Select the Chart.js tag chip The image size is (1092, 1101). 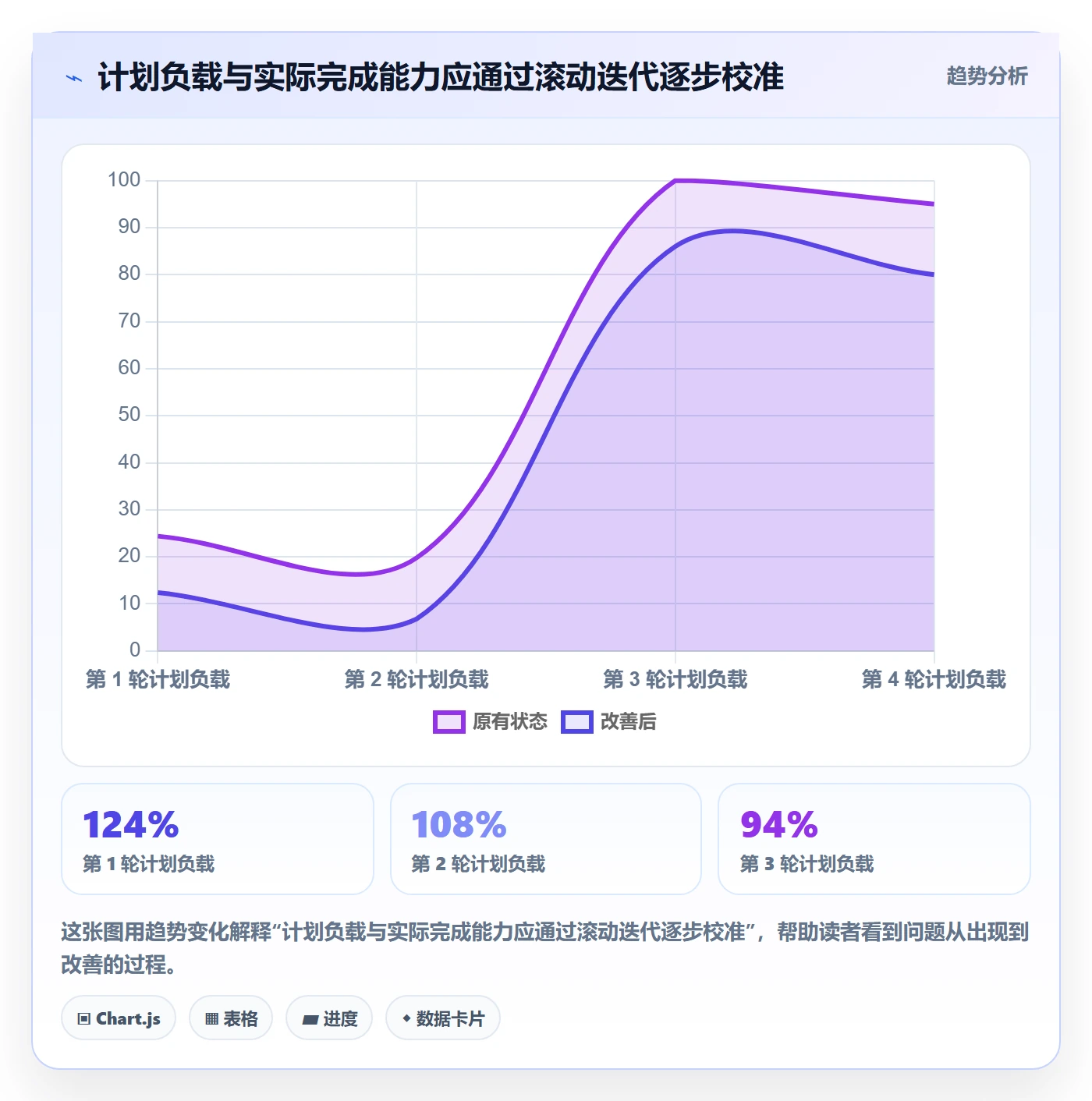pyautogui.click(x=119, y=1018)
